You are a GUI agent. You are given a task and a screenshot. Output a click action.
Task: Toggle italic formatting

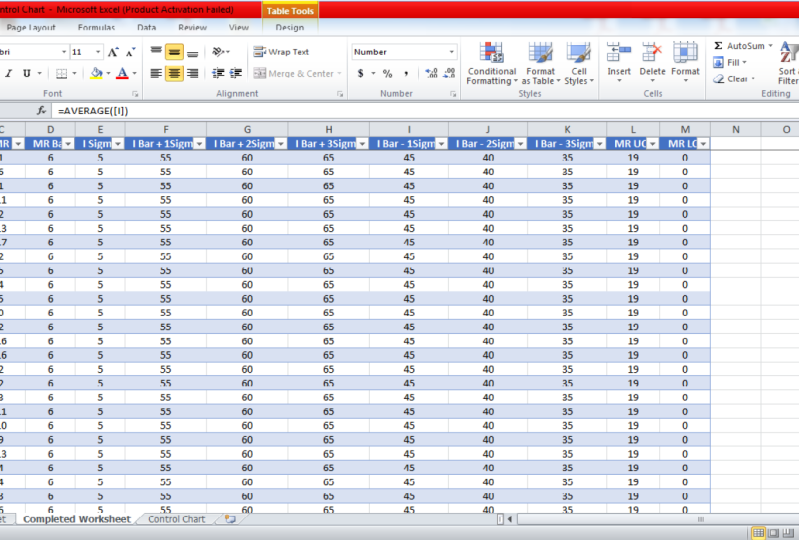[x=9, y=73]
